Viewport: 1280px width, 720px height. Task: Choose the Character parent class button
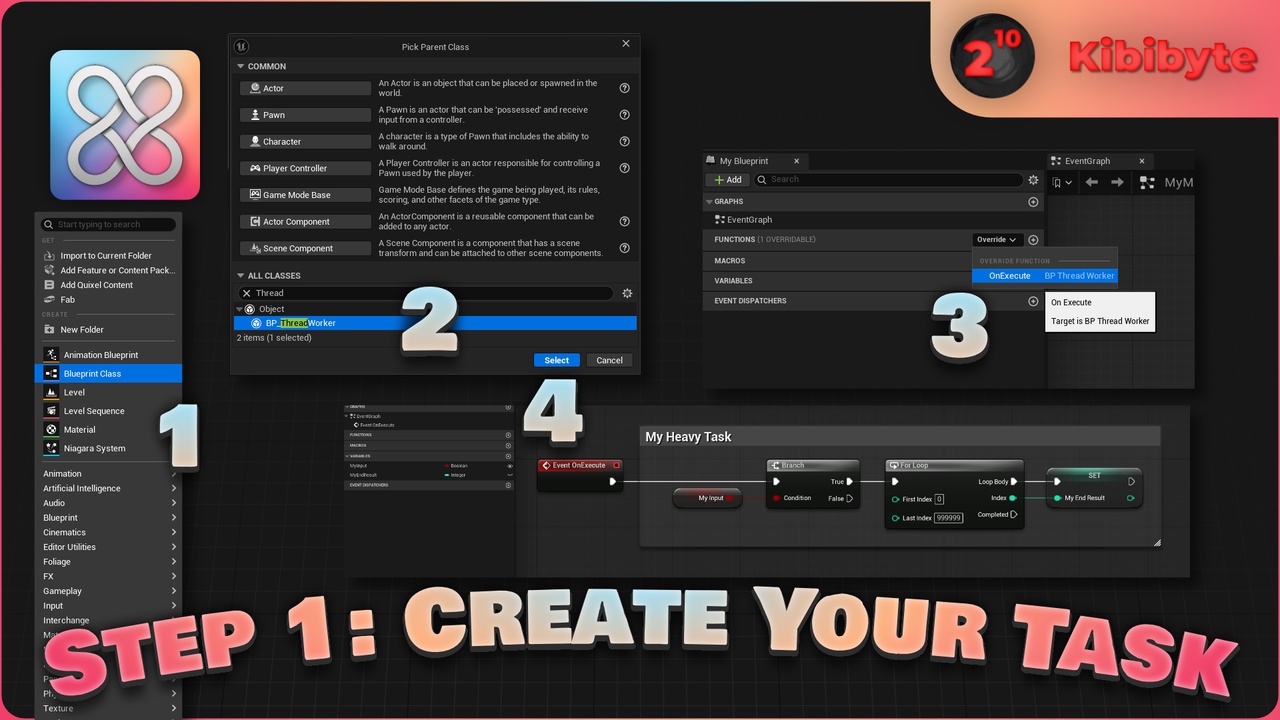(x=305, y=142)
